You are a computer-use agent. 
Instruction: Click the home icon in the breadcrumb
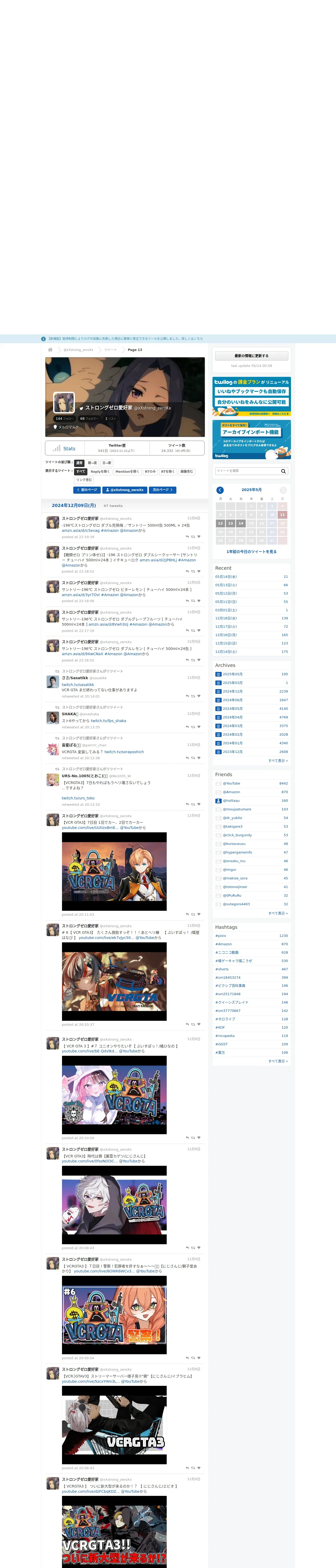51,350
